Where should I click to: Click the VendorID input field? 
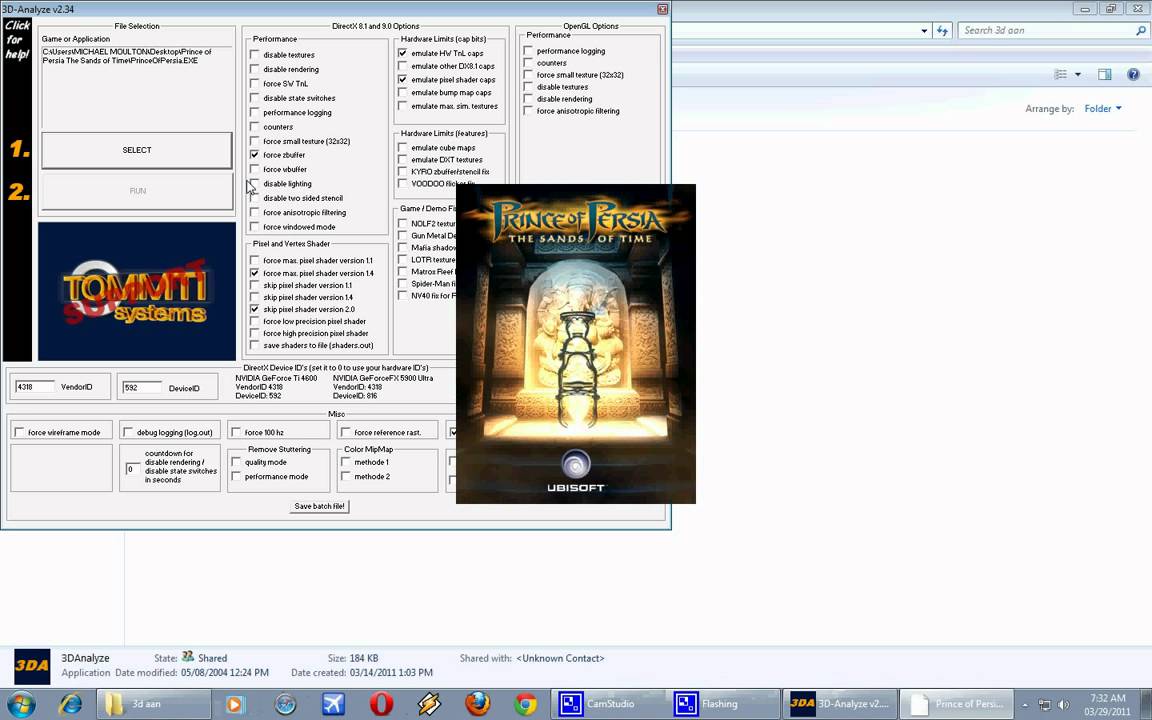[35, 386]
